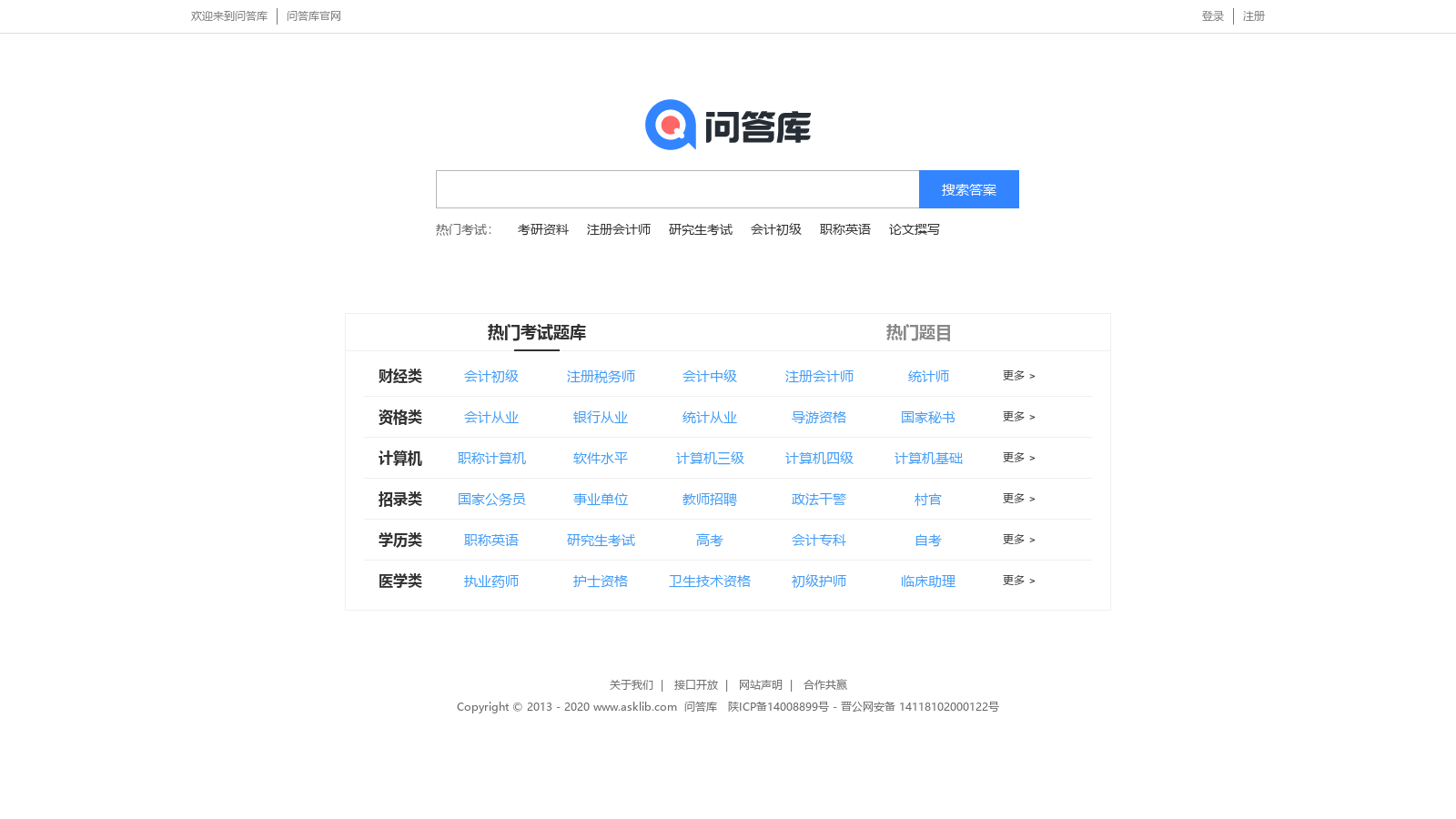Open 注册 in the top bar
Viewport: 1456px width, 819px height.
click(x=1254, y=16)
